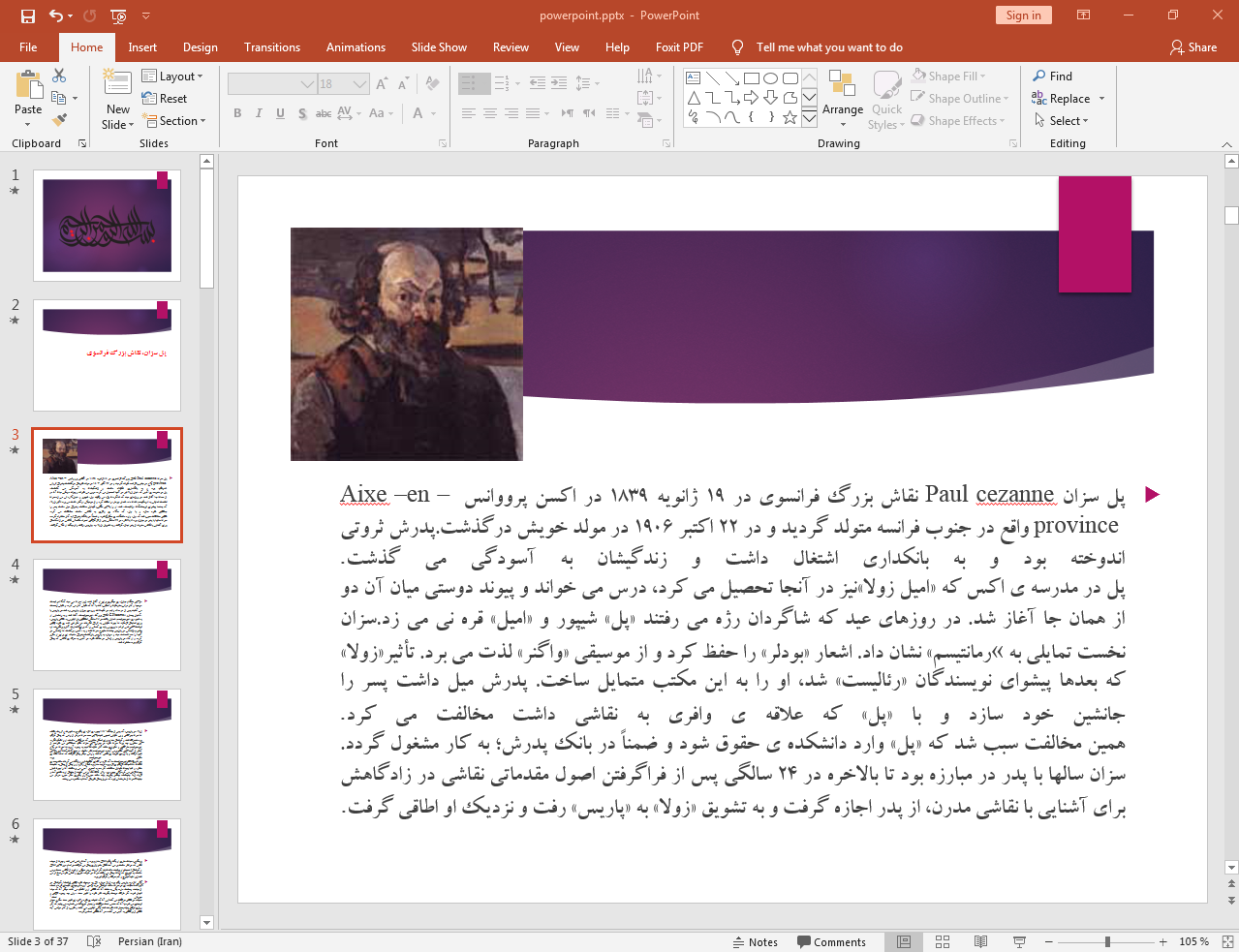Toggle bulleted list

(x=470, y=84)
